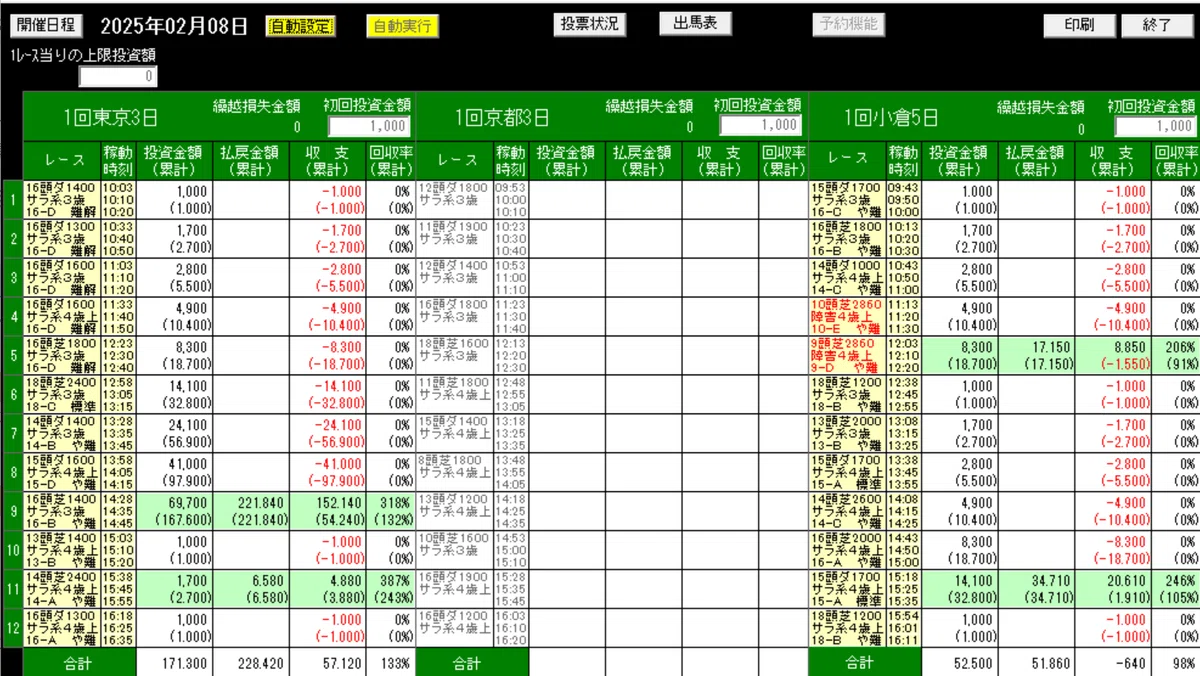This screenshot has width=1200, height=676.
Task: Select the 1回小倉5日 venue header
Action: point(893,118)
